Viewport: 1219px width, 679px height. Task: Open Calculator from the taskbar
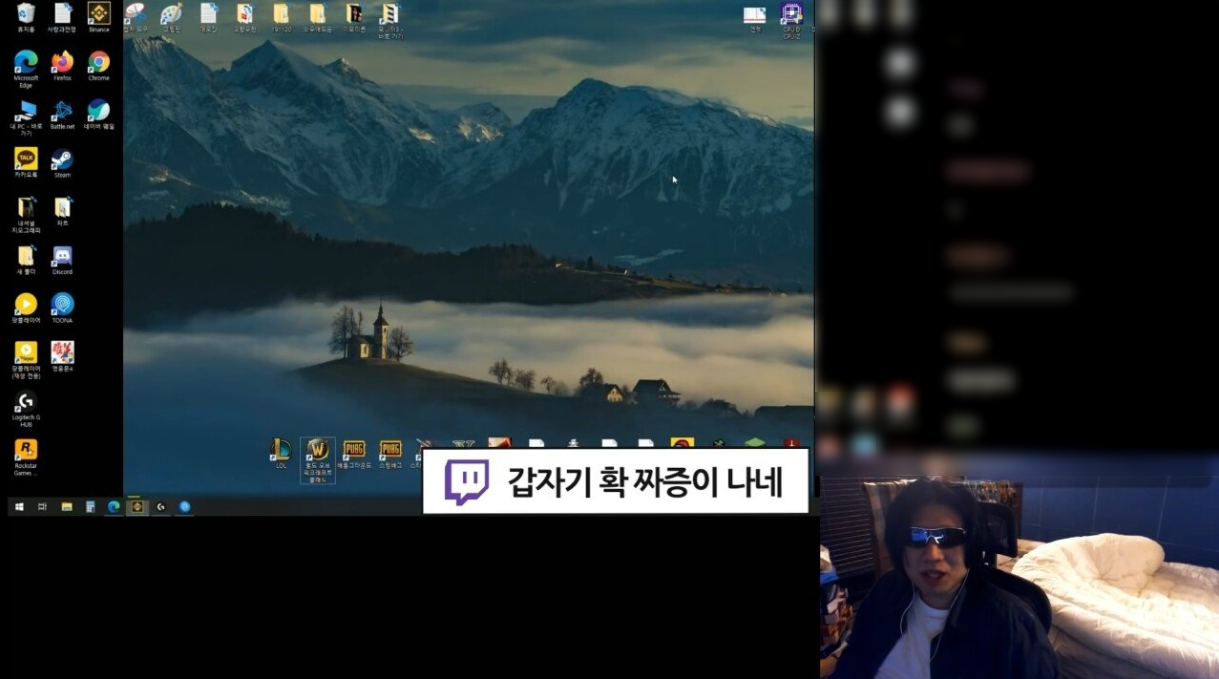pos(91,507)
